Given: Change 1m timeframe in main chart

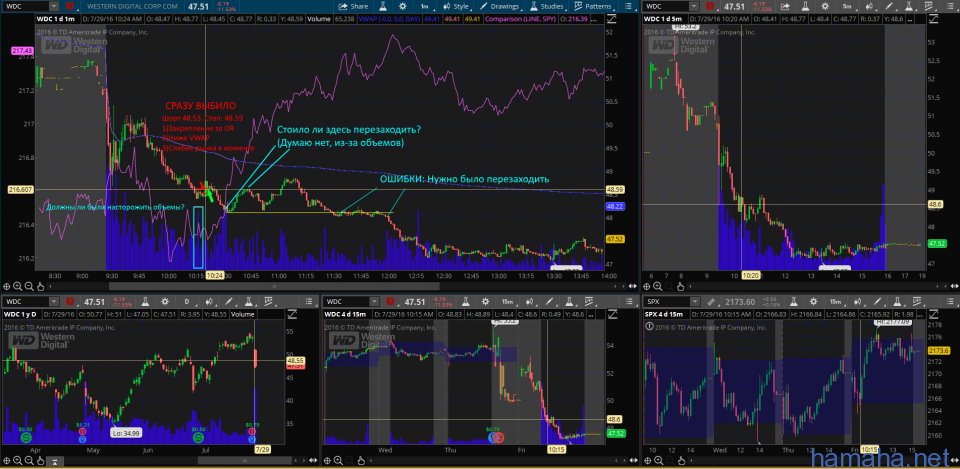Looking at the screenshot, I should pyautogui.click(x=425, y=7).
